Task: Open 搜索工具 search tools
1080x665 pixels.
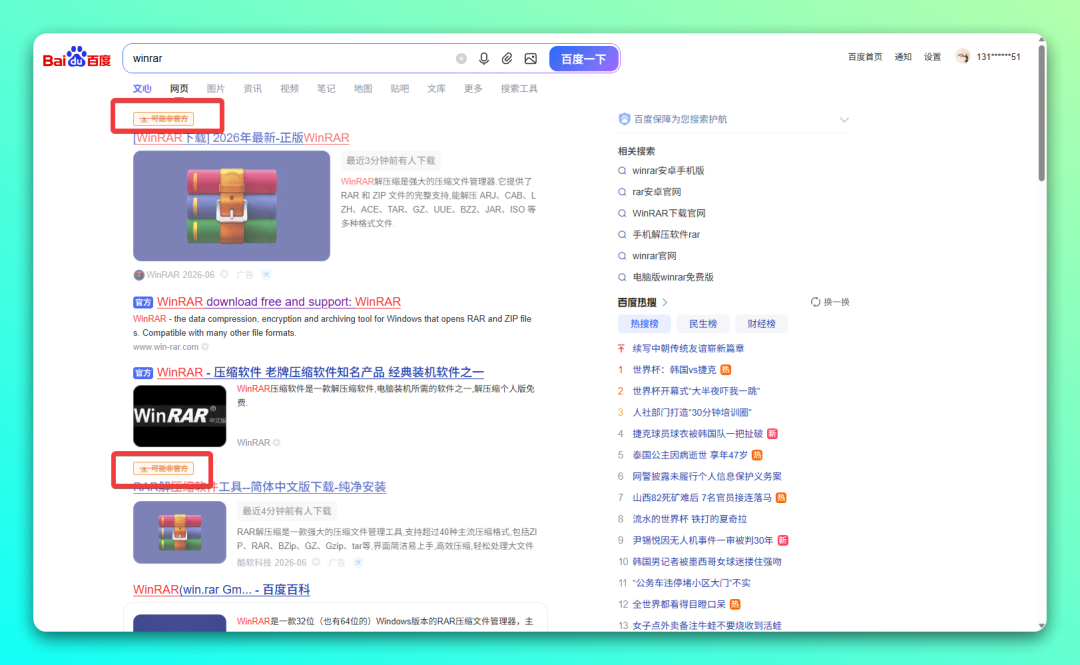Action: 519,88
